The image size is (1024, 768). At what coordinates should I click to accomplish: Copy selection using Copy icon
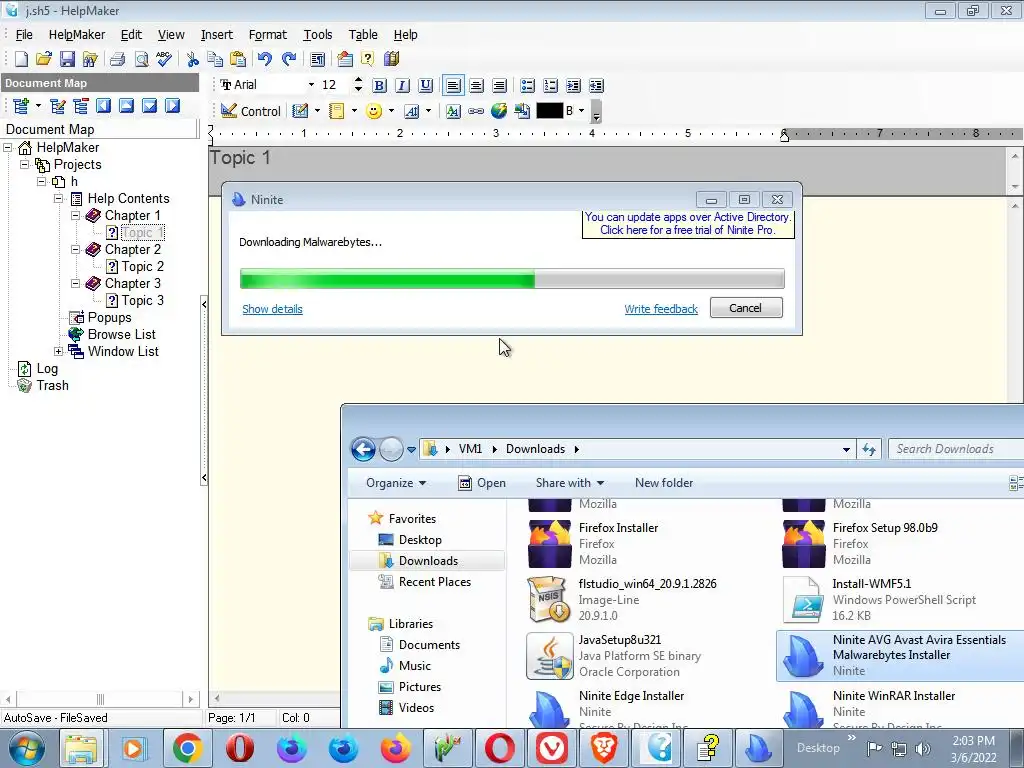(215, 59)
